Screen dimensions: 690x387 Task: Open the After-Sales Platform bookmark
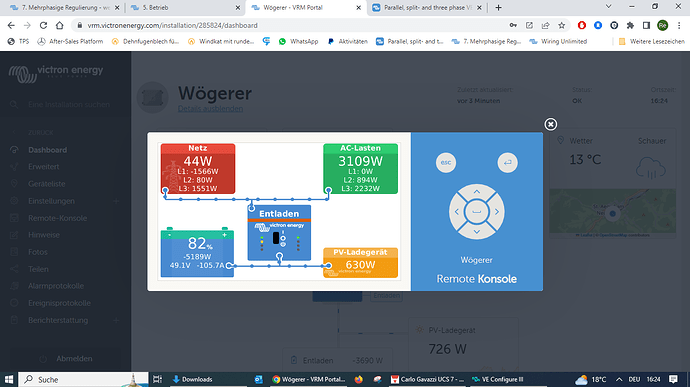(70, 41)
